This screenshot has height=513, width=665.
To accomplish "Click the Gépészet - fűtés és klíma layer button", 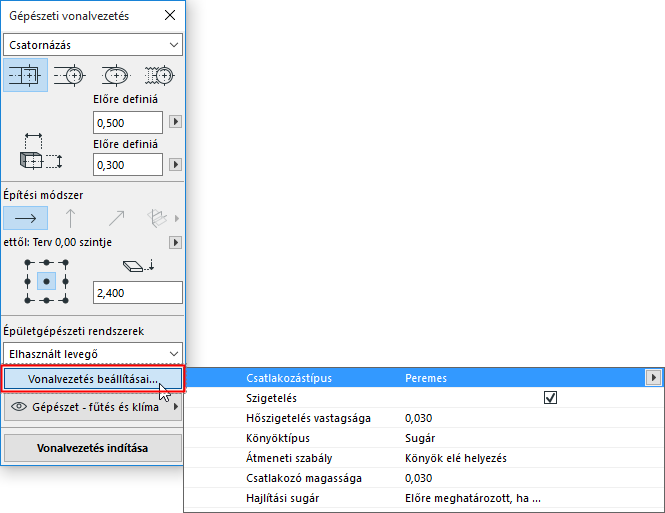I will point(93,407).
